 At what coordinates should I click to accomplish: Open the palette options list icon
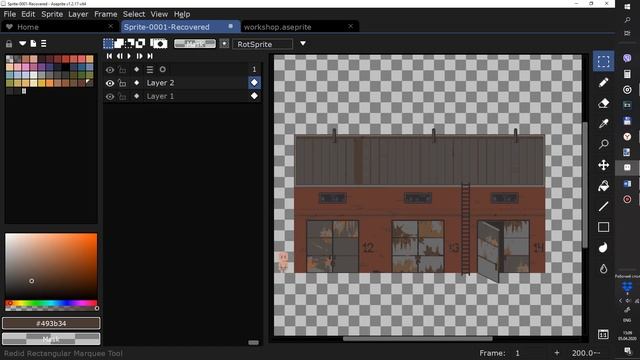[x=43, y=43]
